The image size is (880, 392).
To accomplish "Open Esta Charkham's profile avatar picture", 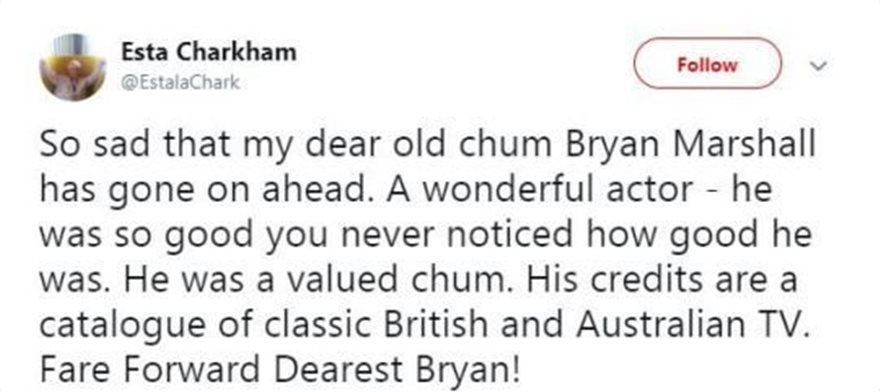I will coord(72,67).
